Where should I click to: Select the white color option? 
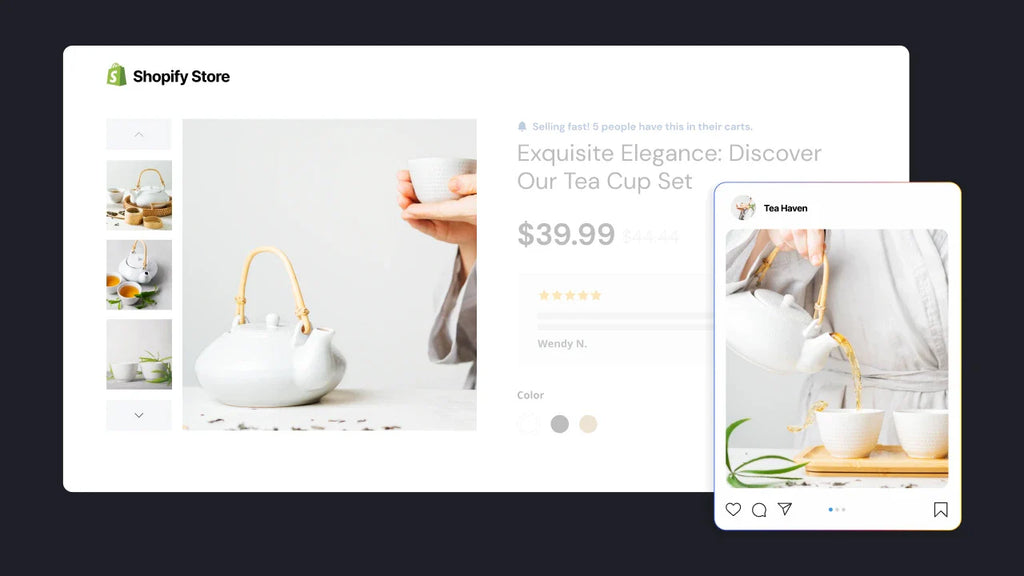528,424
